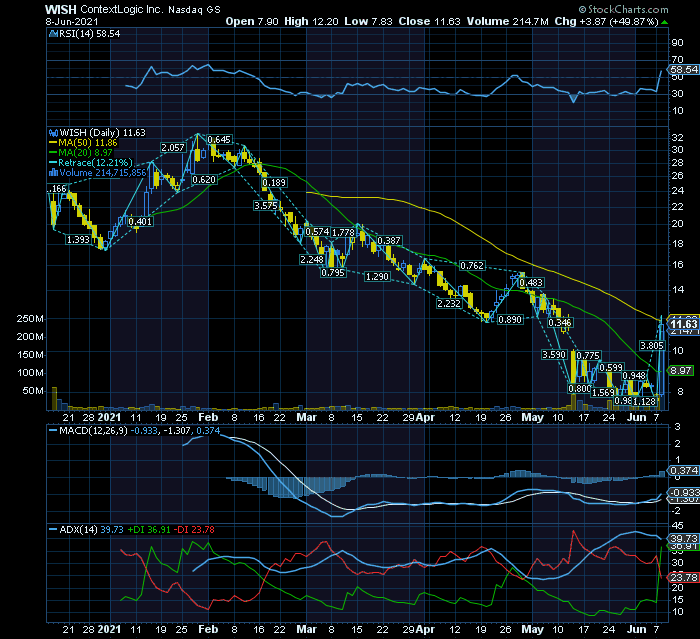Viewport: 700px width, 639px height.
Task: Click the WISH (Daily) candlestick legend icon
Action: pos(54,133)
